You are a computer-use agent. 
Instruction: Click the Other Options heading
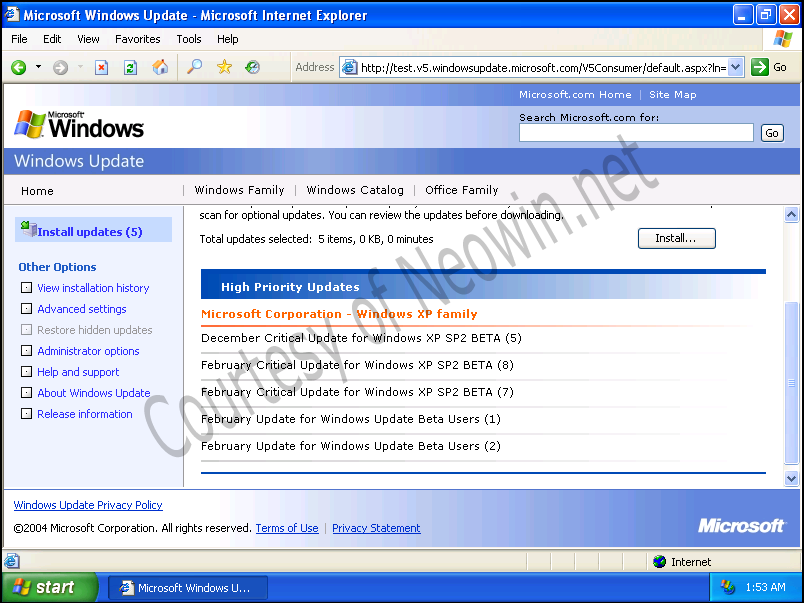(57, 267)
